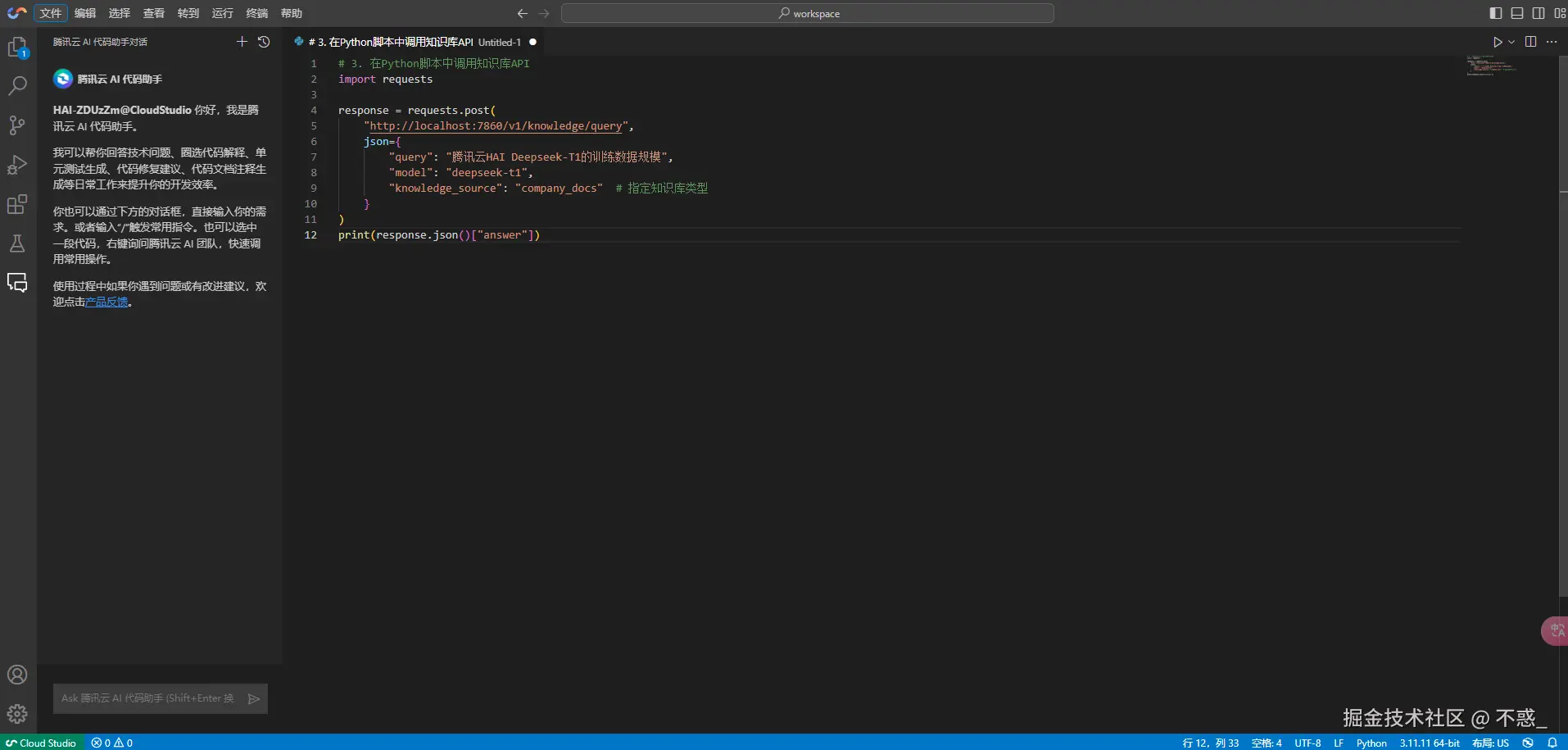Image resolution: width=1568 pixels, height=750 pixels.
Task: Go to line via 行 12, 列 33
Action: 1210,743
